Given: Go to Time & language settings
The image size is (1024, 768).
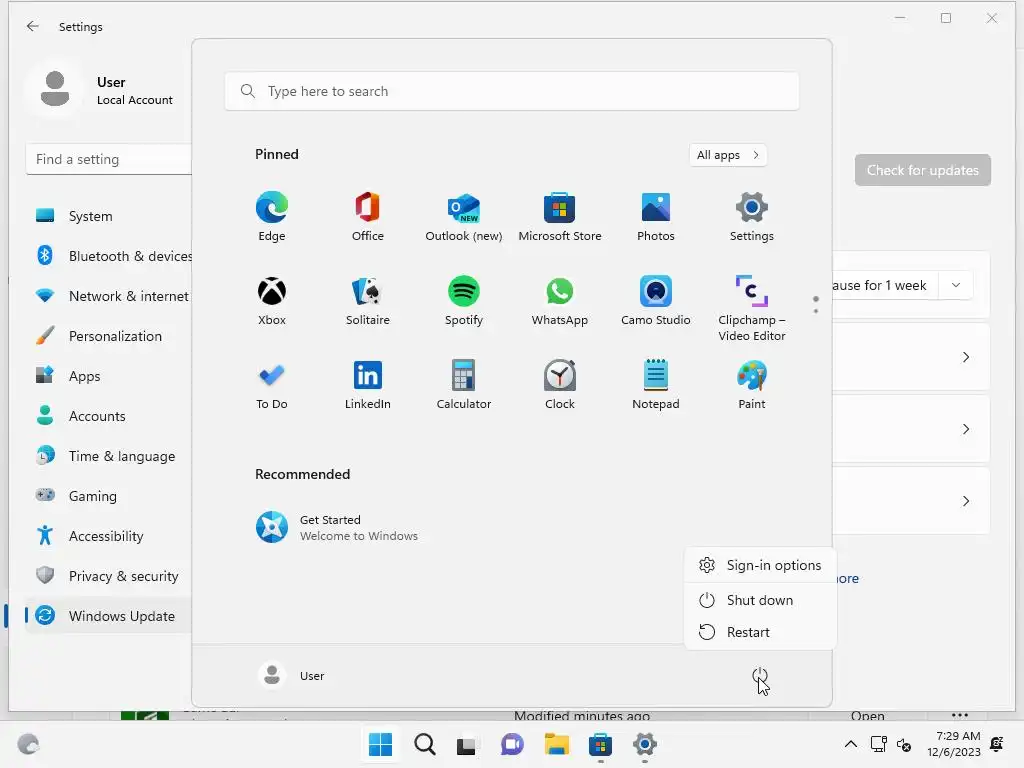Looking at the screenshot, I should click(x=108, y=456).
